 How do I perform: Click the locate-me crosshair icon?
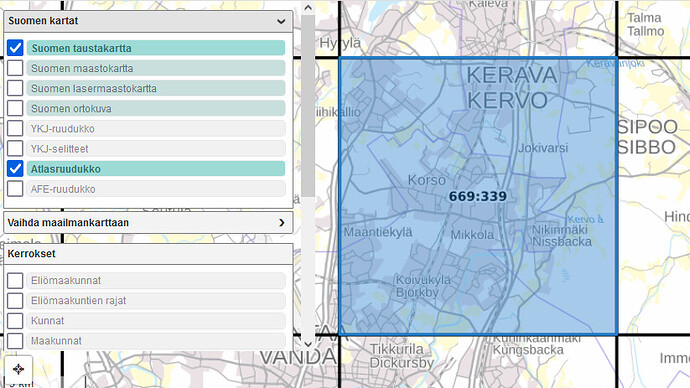point(18,369)
